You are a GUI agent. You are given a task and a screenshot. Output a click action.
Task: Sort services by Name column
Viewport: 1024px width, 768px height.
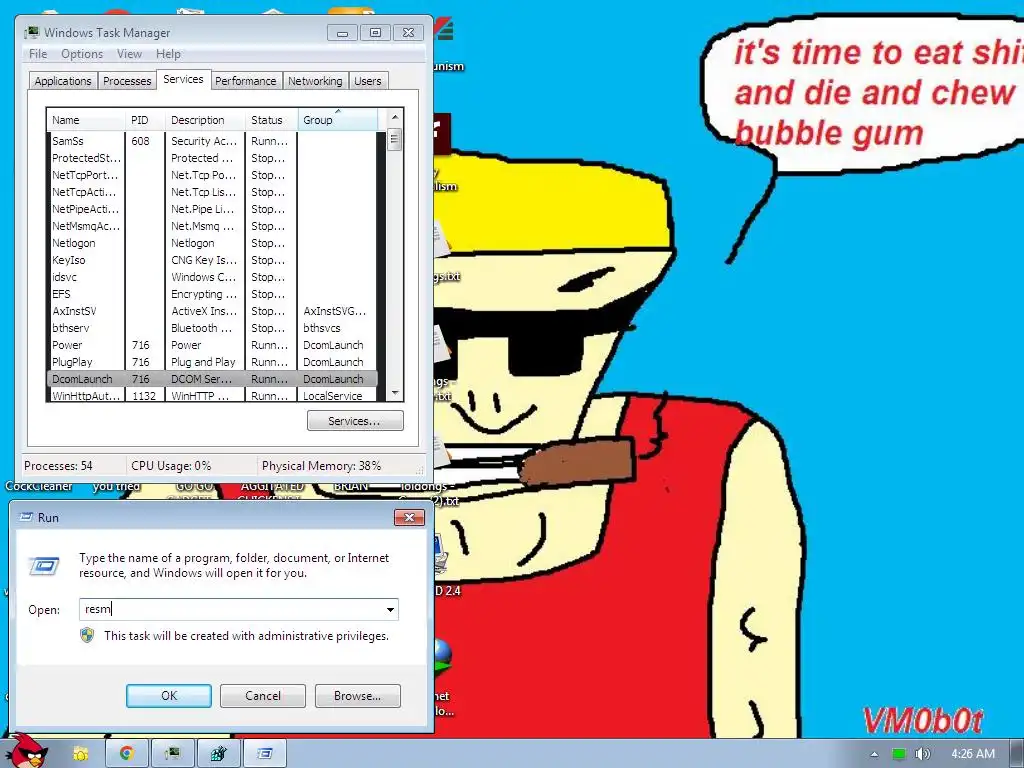tap(86, 120)
